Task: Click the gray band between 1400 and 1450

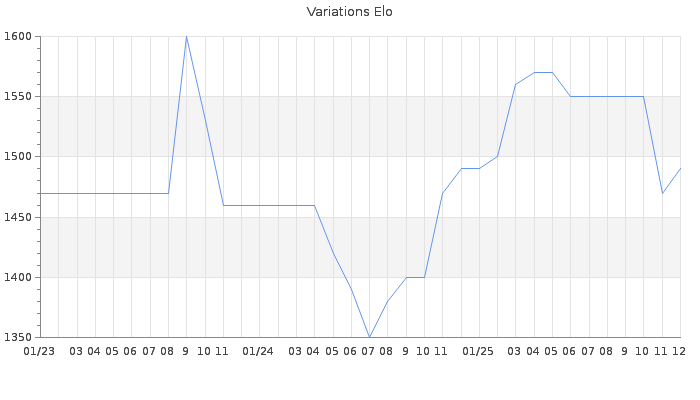Action: pos(200,247)
